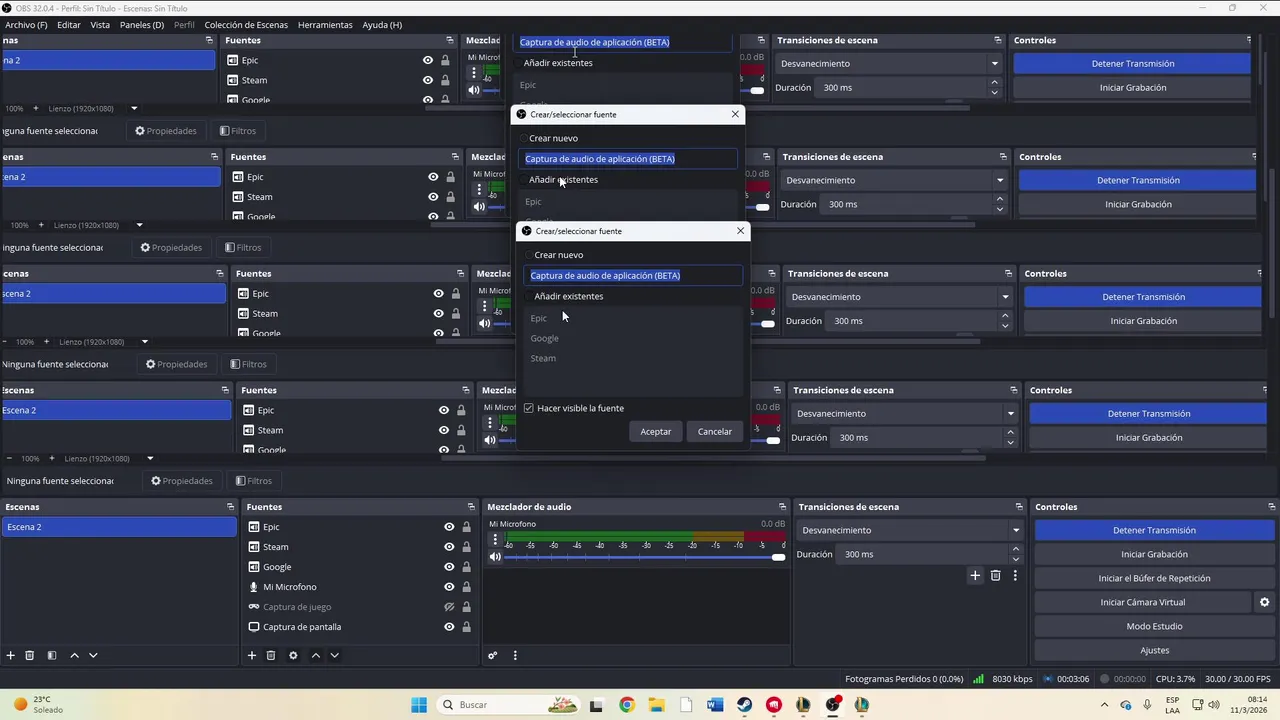Enable Modo Estudio
This screenshot has height=720, width=1280.
(1154, 626)
